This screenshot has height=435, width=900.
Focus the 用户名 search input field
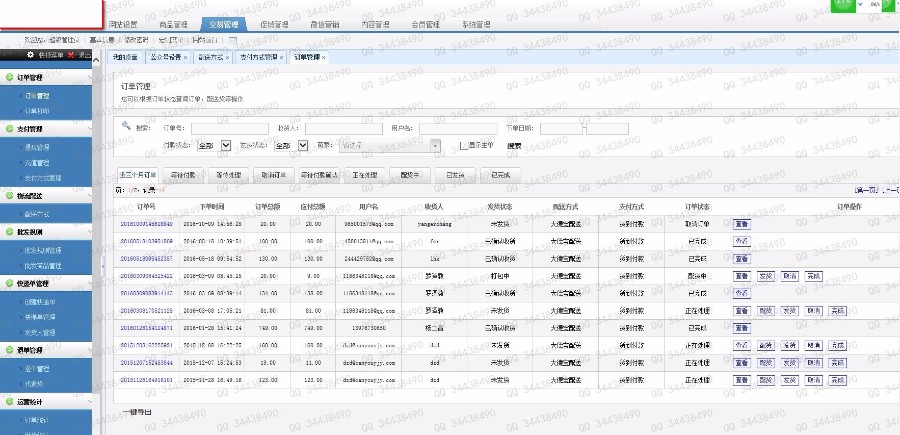click(x=458, y=129)
